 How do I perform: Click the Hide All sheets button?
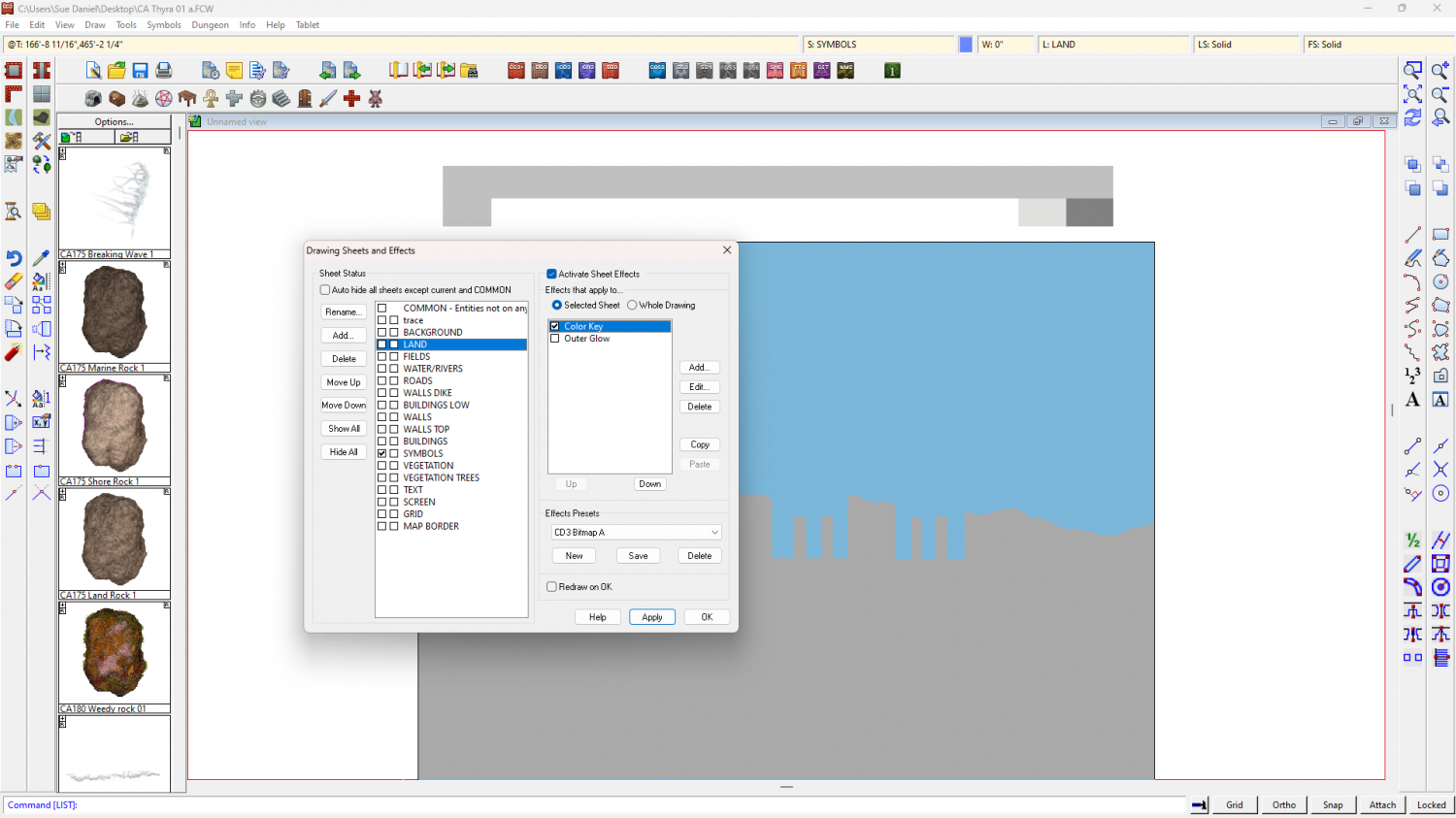pos(344,452)
